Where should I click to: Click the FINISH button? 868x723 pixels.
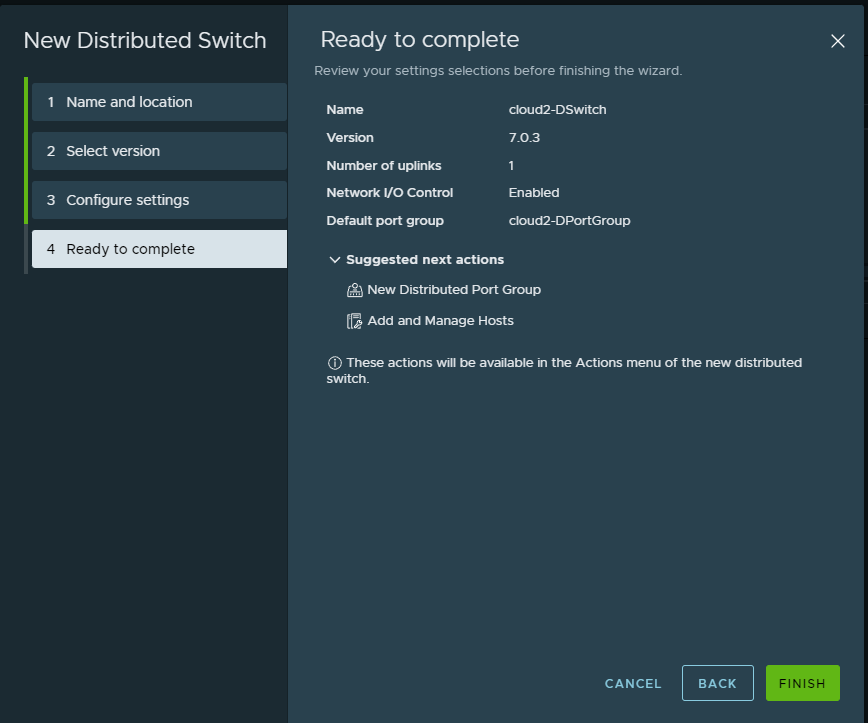(x=803, y=683)
